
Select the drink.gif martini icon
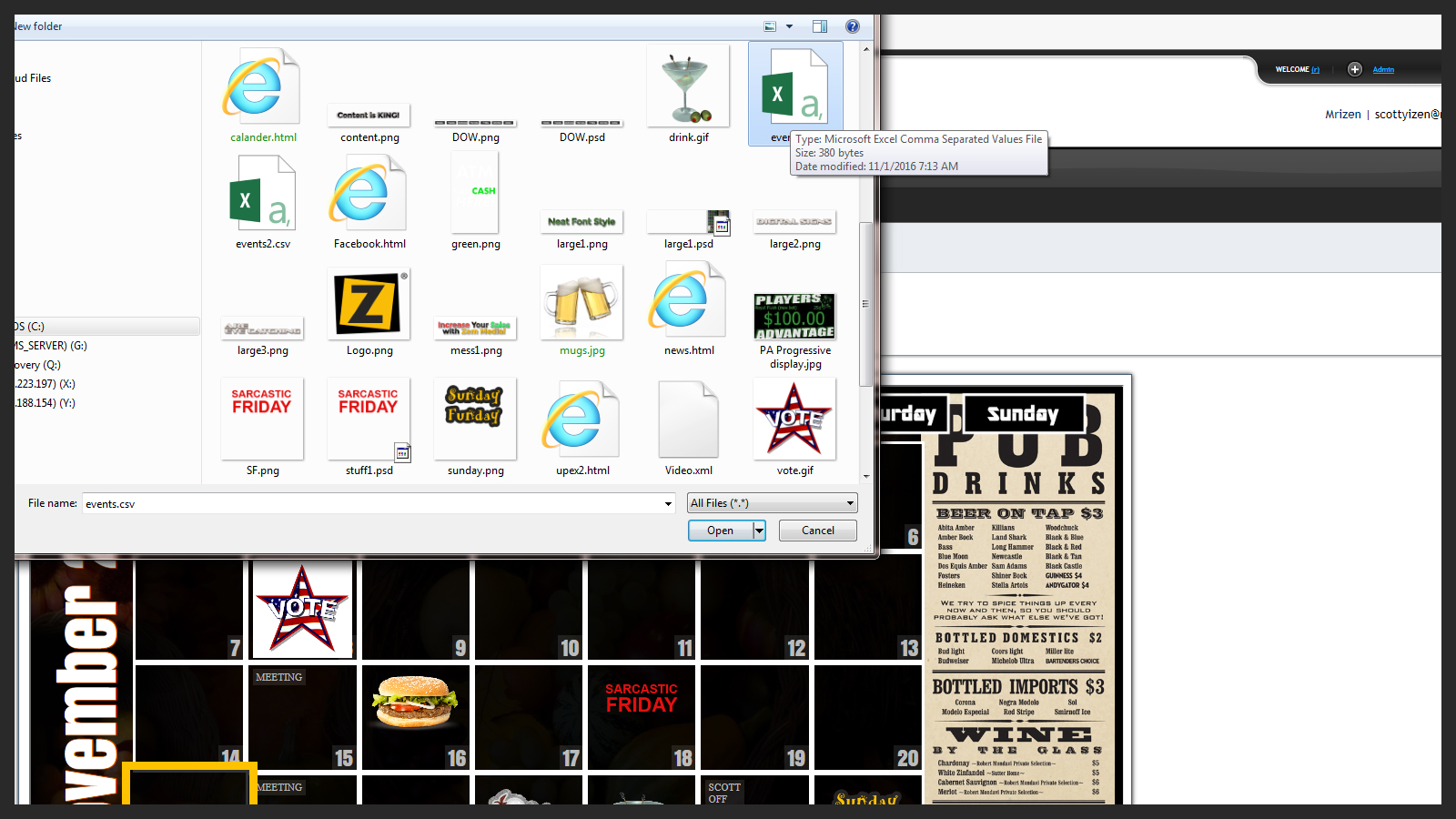688,86
